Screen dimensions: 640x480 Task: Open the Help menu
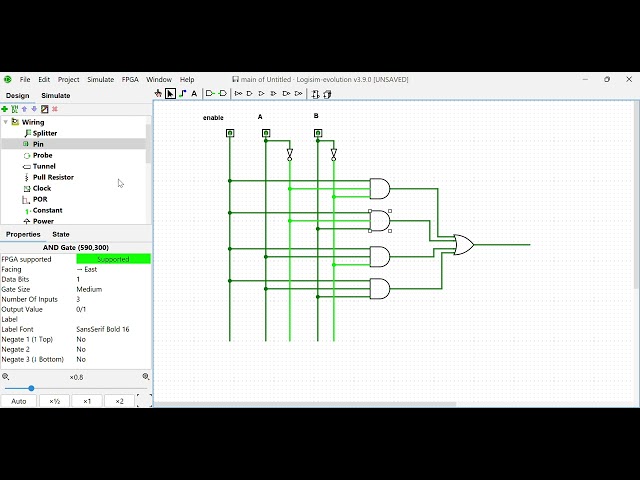[187, 79]
